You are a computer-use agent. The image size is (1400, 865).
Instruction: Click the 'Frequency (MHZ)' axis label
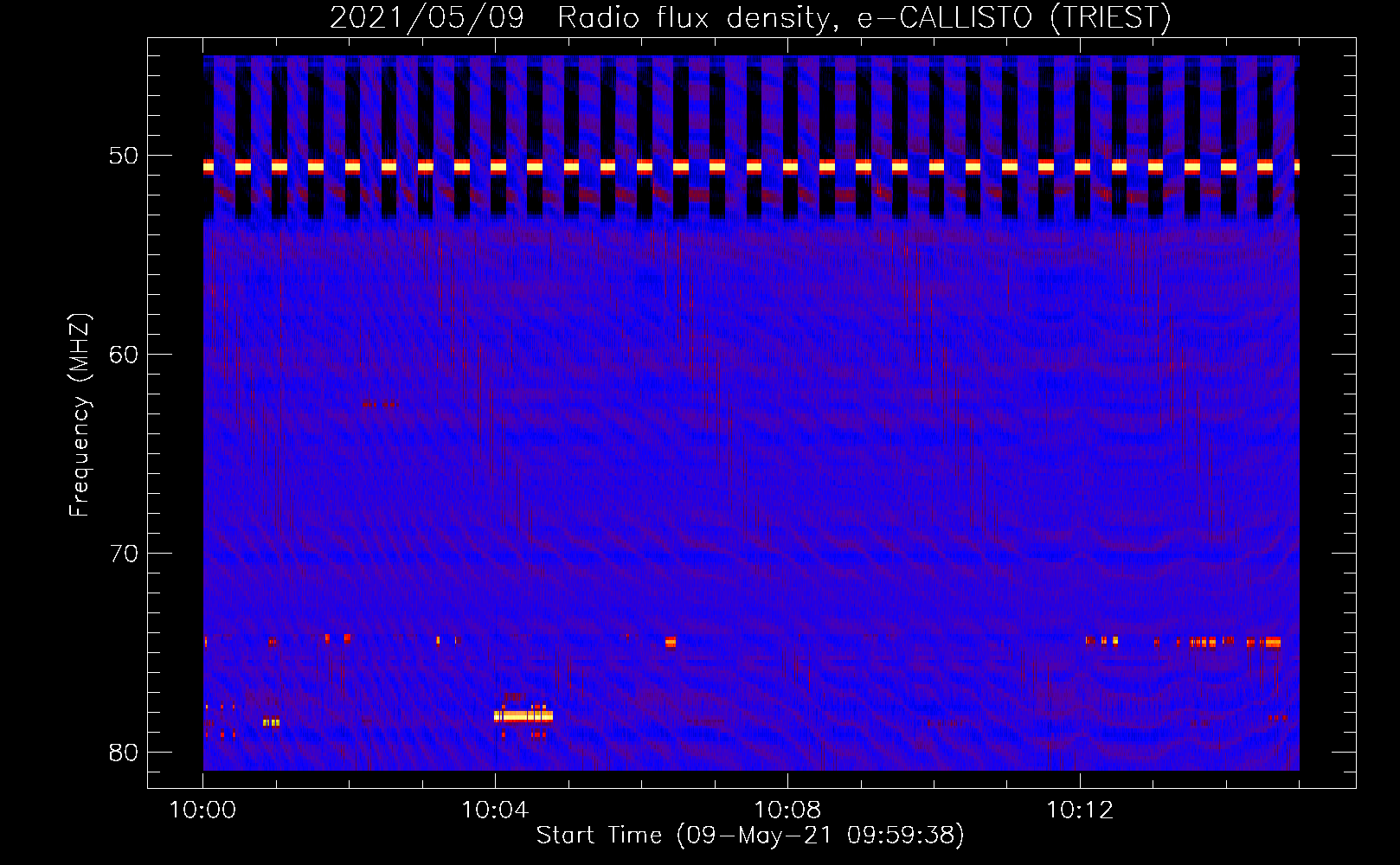click(80, 415)
